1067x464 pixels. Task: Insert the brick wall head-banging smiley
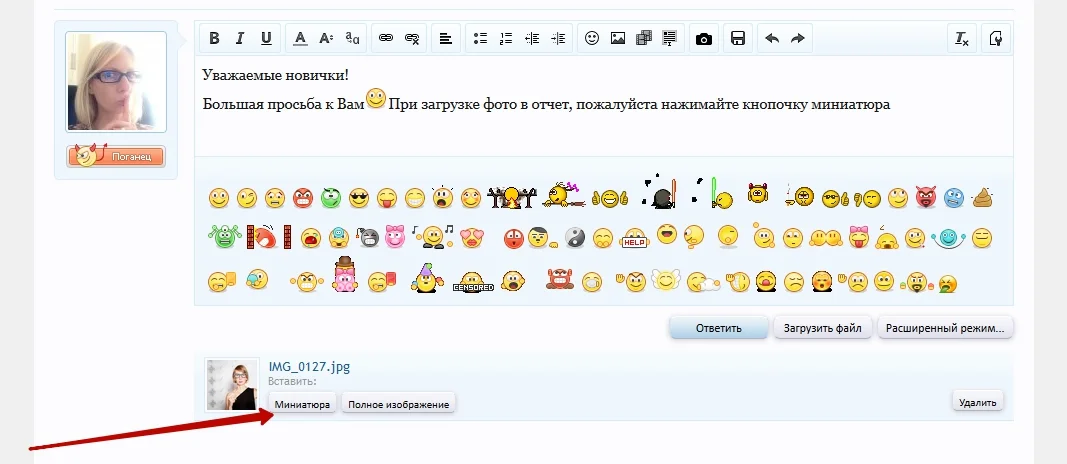click(269, 237)
